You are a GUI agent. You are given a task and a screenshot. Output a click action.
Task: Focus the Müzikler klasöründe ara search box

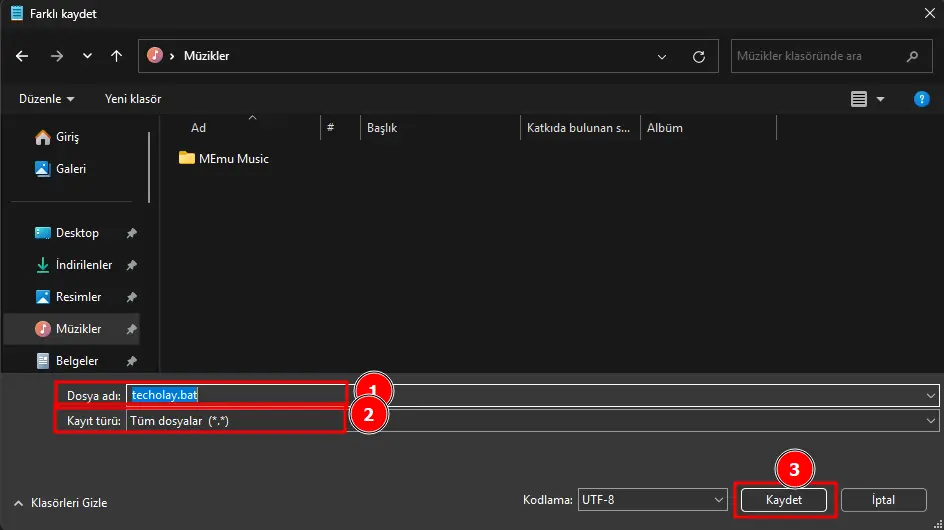[x=831, y=56]
